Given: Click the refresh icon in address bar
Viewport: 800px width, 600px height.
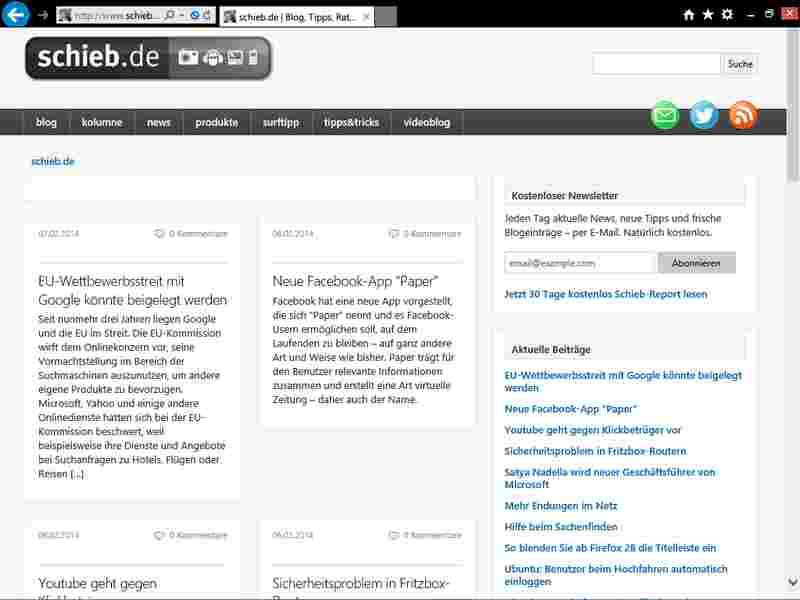Looking at the screenshot, I should click(x=207, y=15).
